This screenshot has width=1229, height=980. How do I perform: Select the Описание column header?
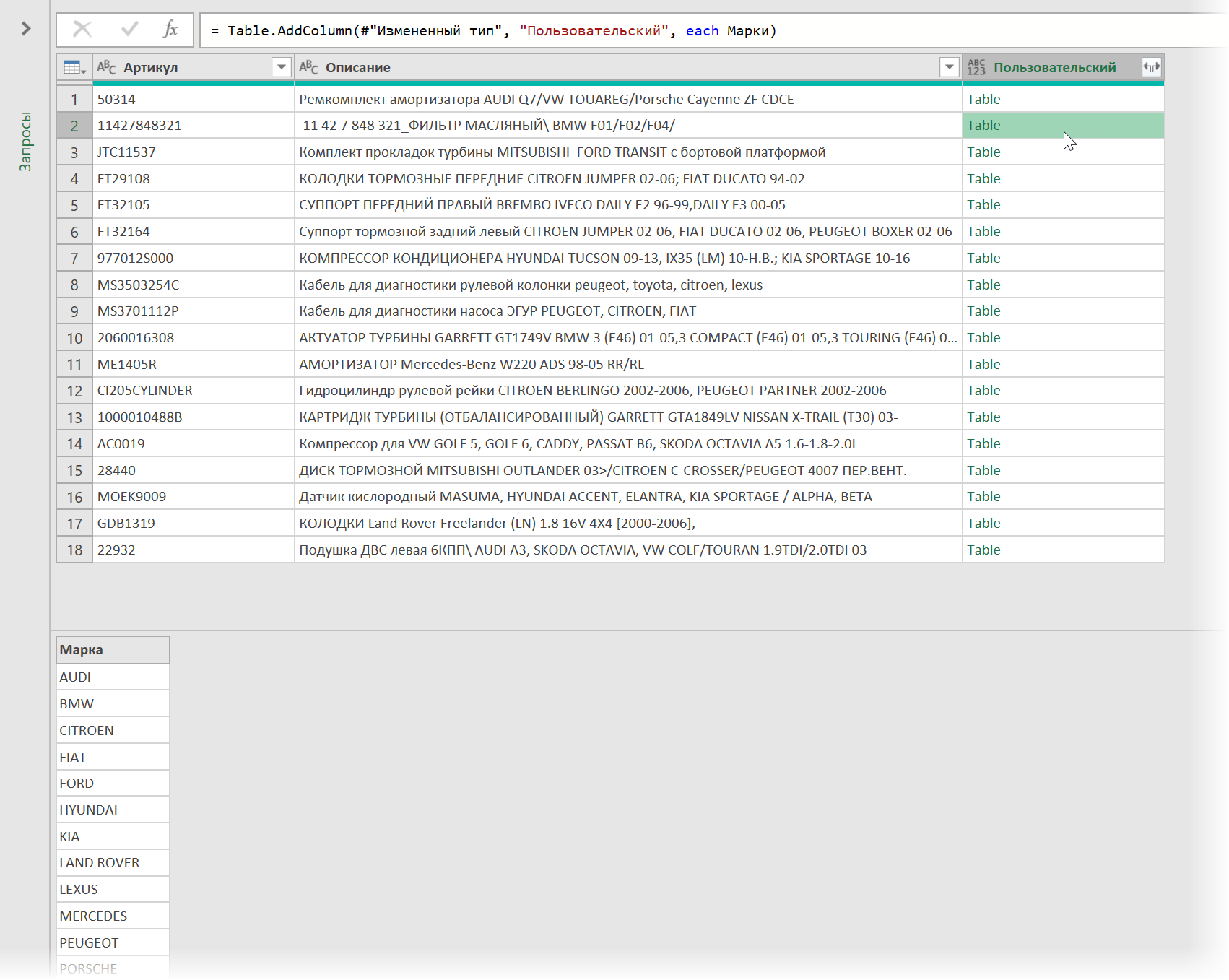click(628, 67)
